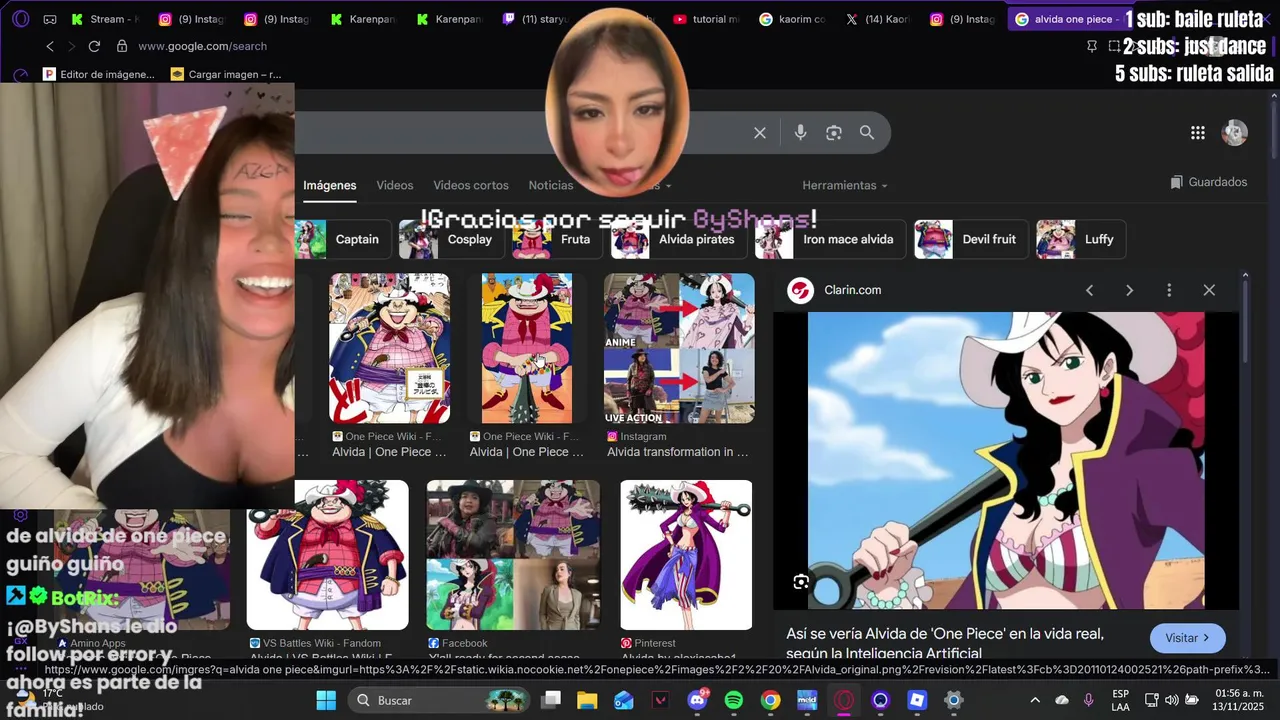This screenshot has width=1280, height=720.
Task: Open the Windows Start menu
Action: coord(326,700)
